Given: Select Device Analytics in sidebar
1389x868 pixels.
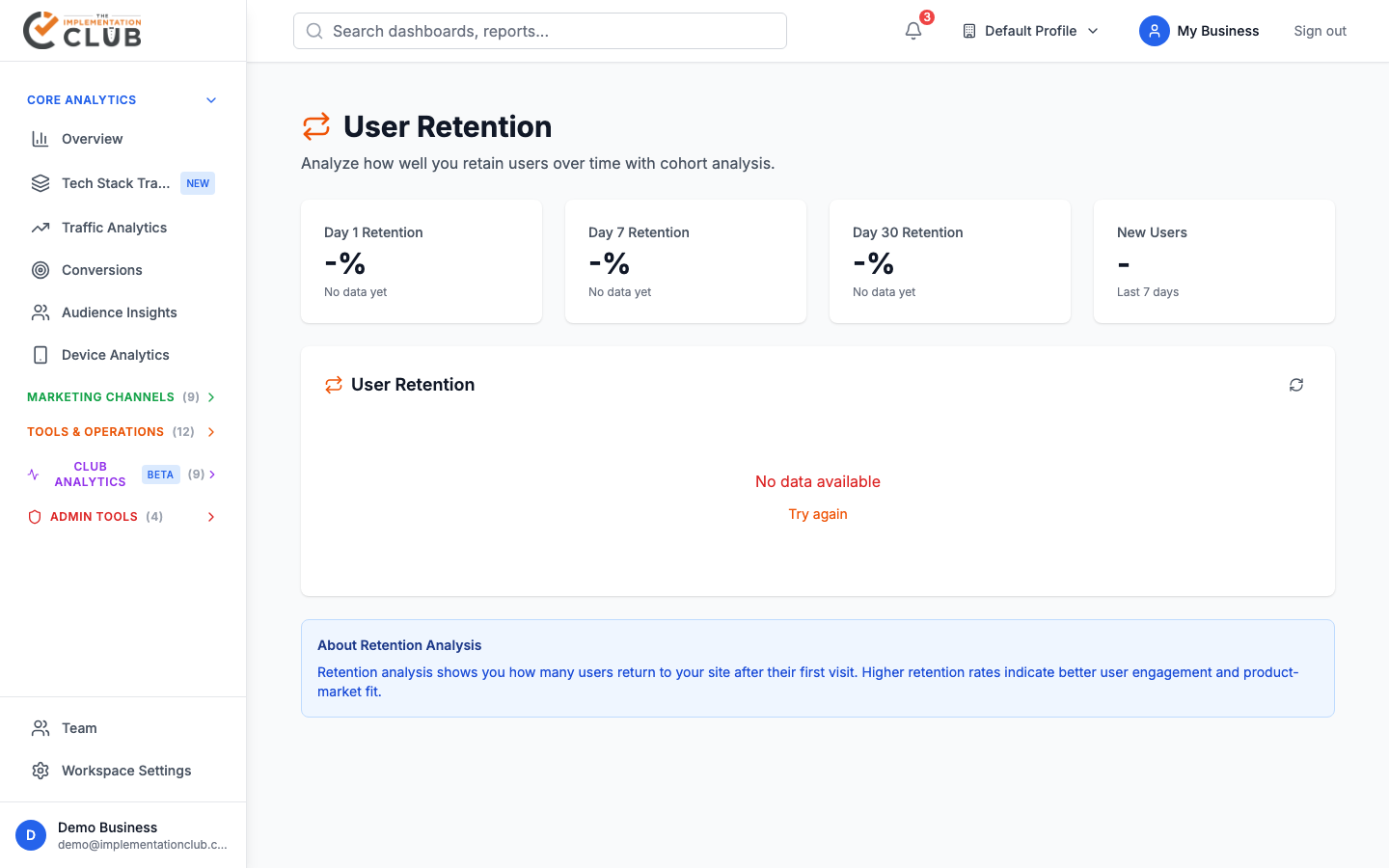Looking at the screenshot, I should [x=115, y=354].
